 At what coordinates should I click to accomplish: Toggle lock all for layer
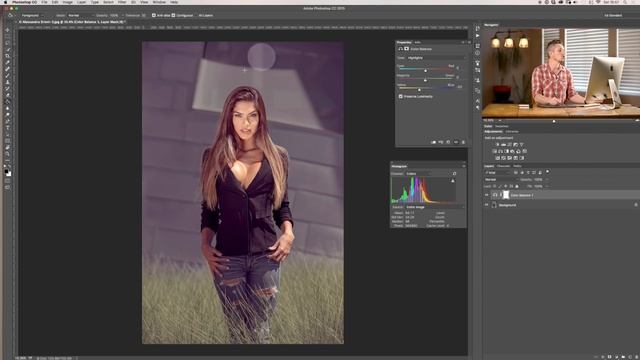click(x=517, y=186)
